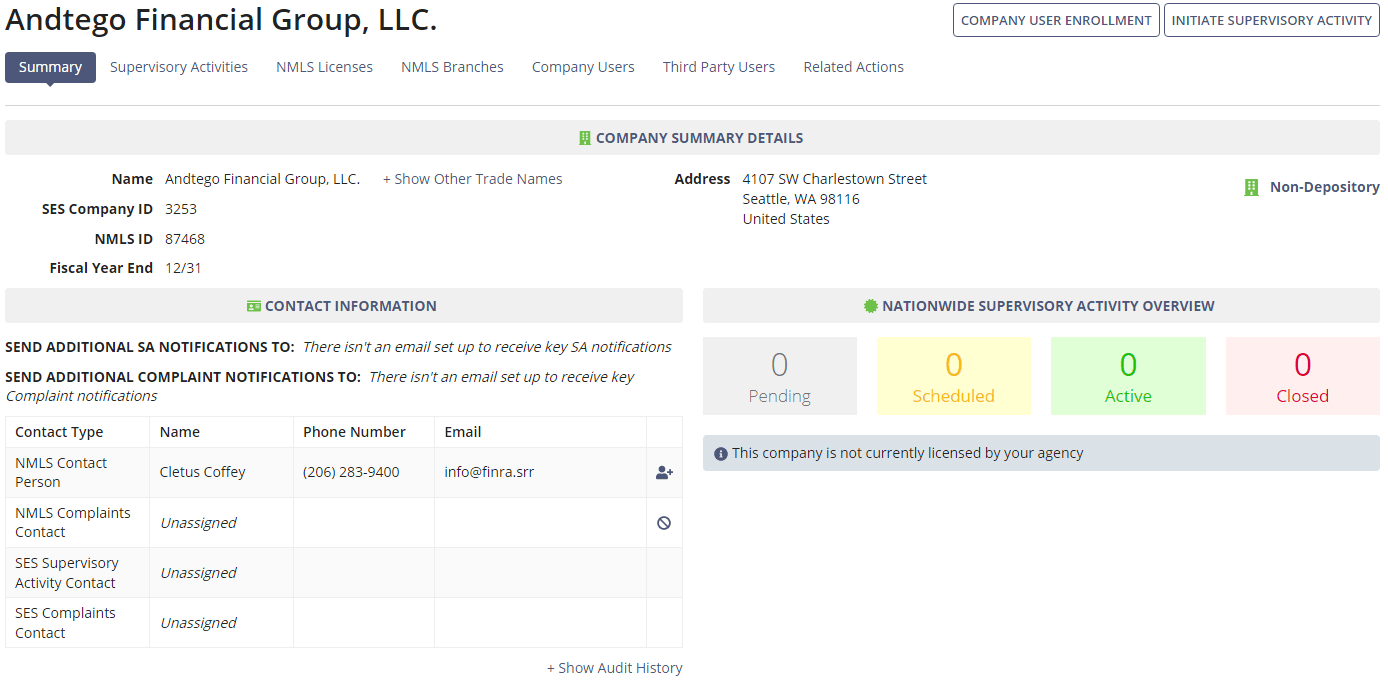Expand Show Audit History
The image size is (1388, 686).
point(615,667)
